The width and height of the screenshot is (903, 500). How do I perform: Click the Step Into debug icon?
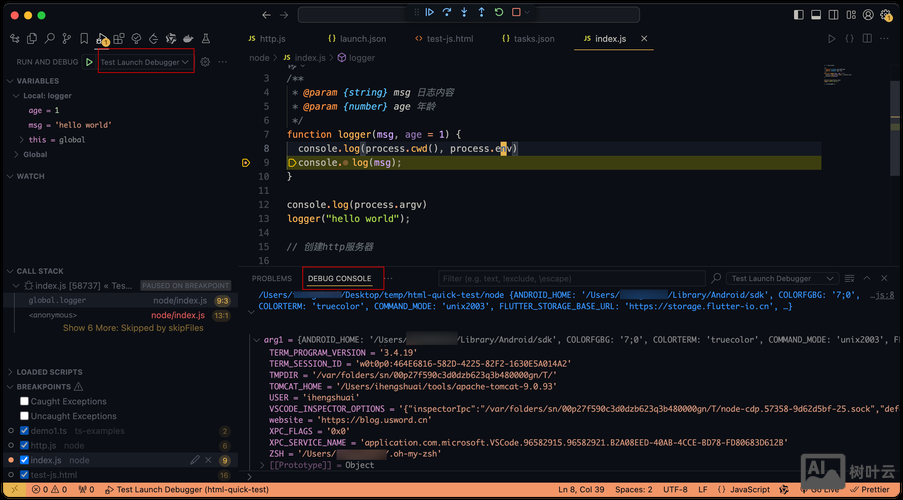(x=464, y=13)
